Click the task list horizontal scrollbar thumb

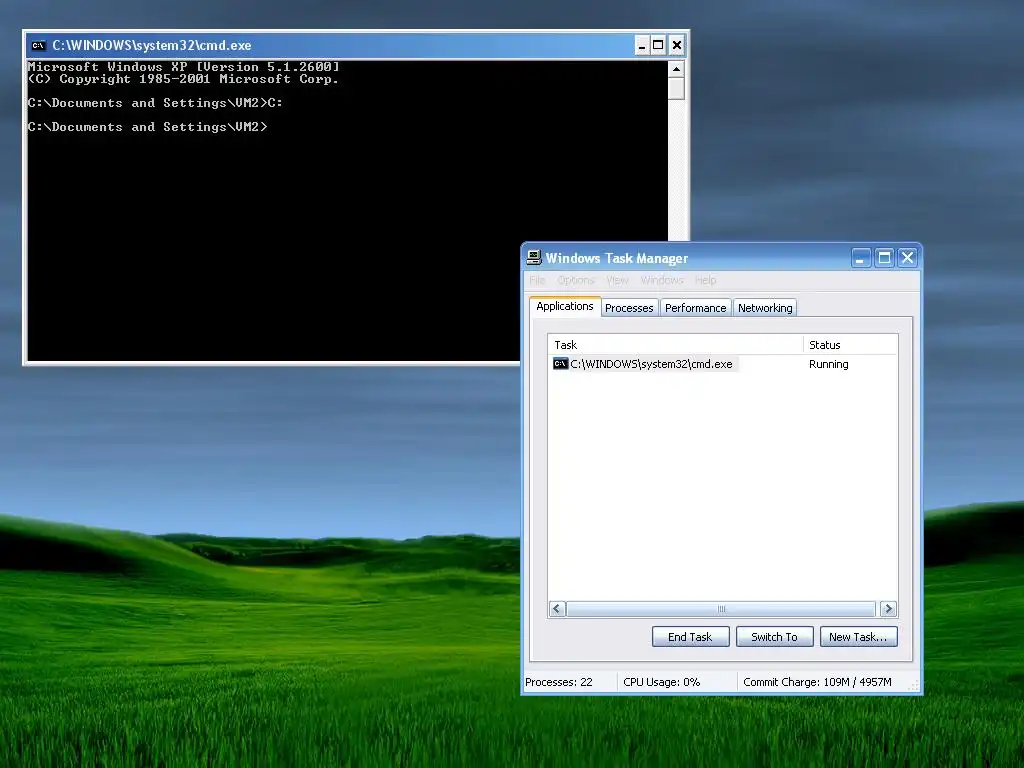(721, 609)
